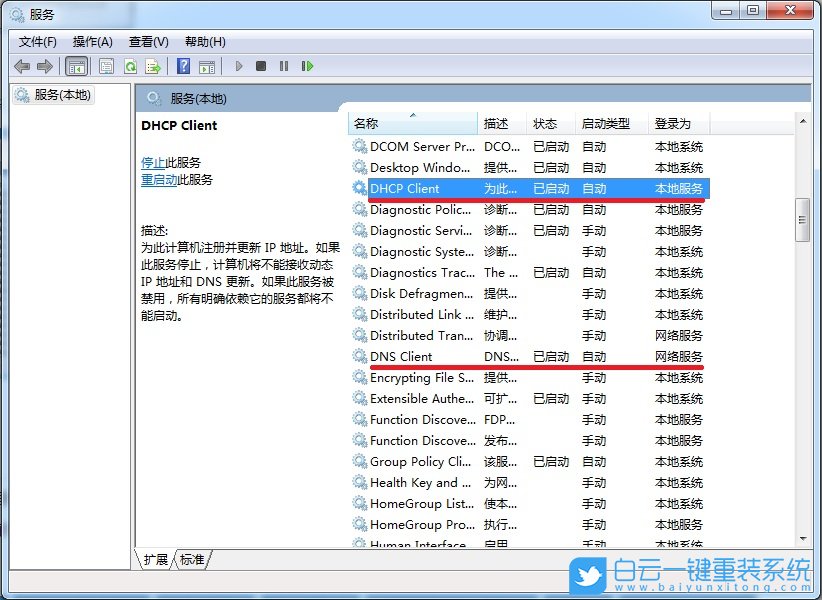The height and width of the screenshot is (600, 822).
Task: Start the service with the play icon
Action: [x=239, y=66]
